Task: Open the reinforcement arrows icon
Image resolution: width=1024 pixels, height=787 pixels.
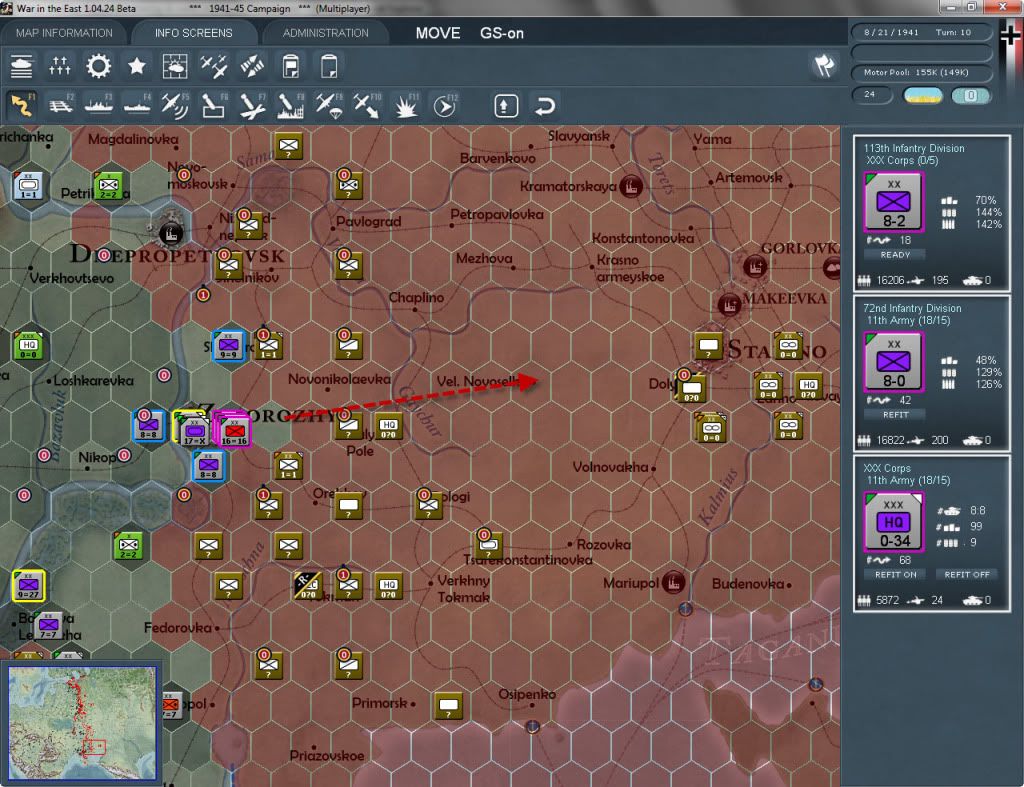Action: pyautogui.click(x=252, y=66)
